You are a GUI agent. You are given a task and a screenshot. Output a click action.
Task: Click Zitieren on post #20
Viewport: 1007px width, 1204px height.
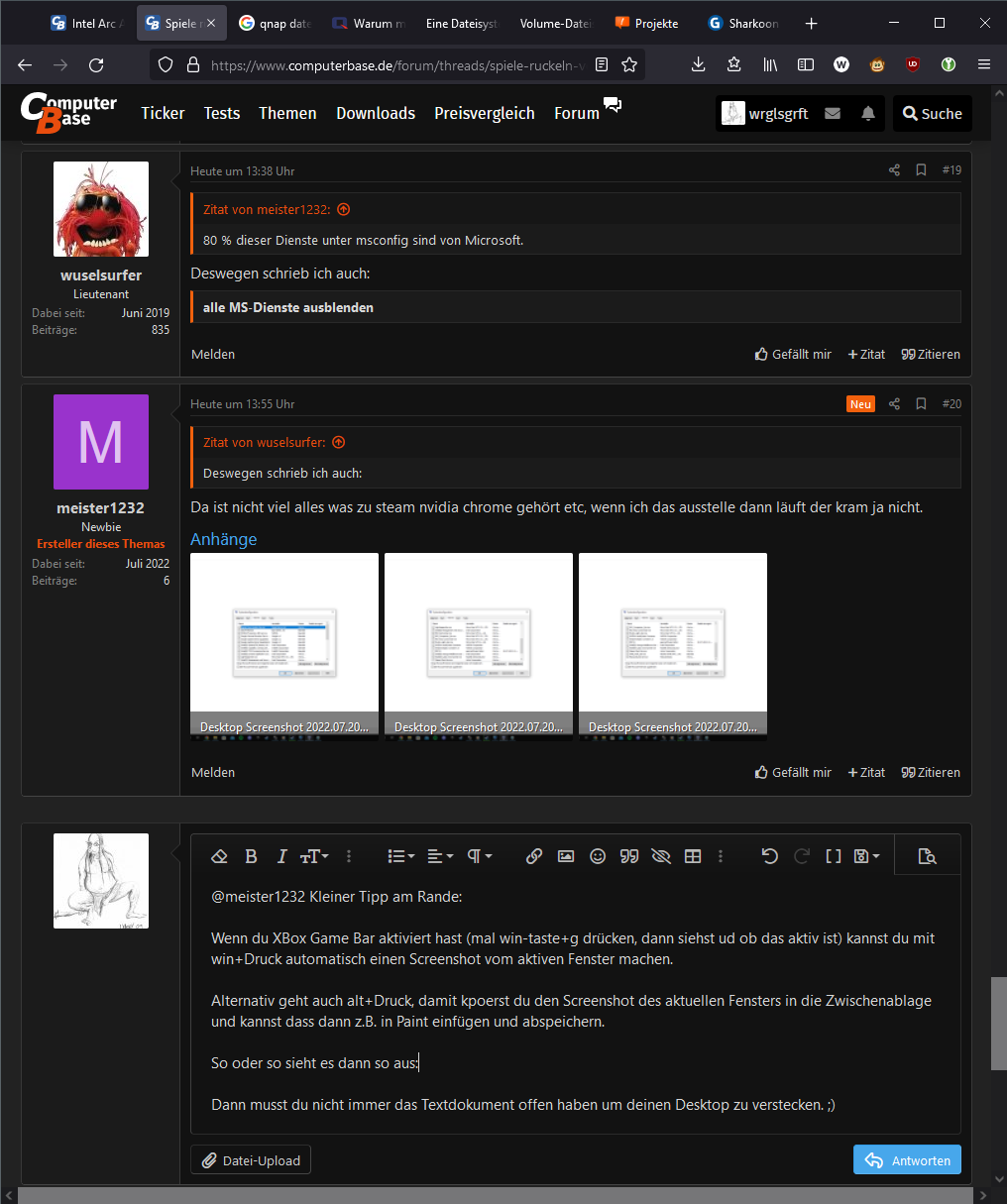tap(931, 772)
